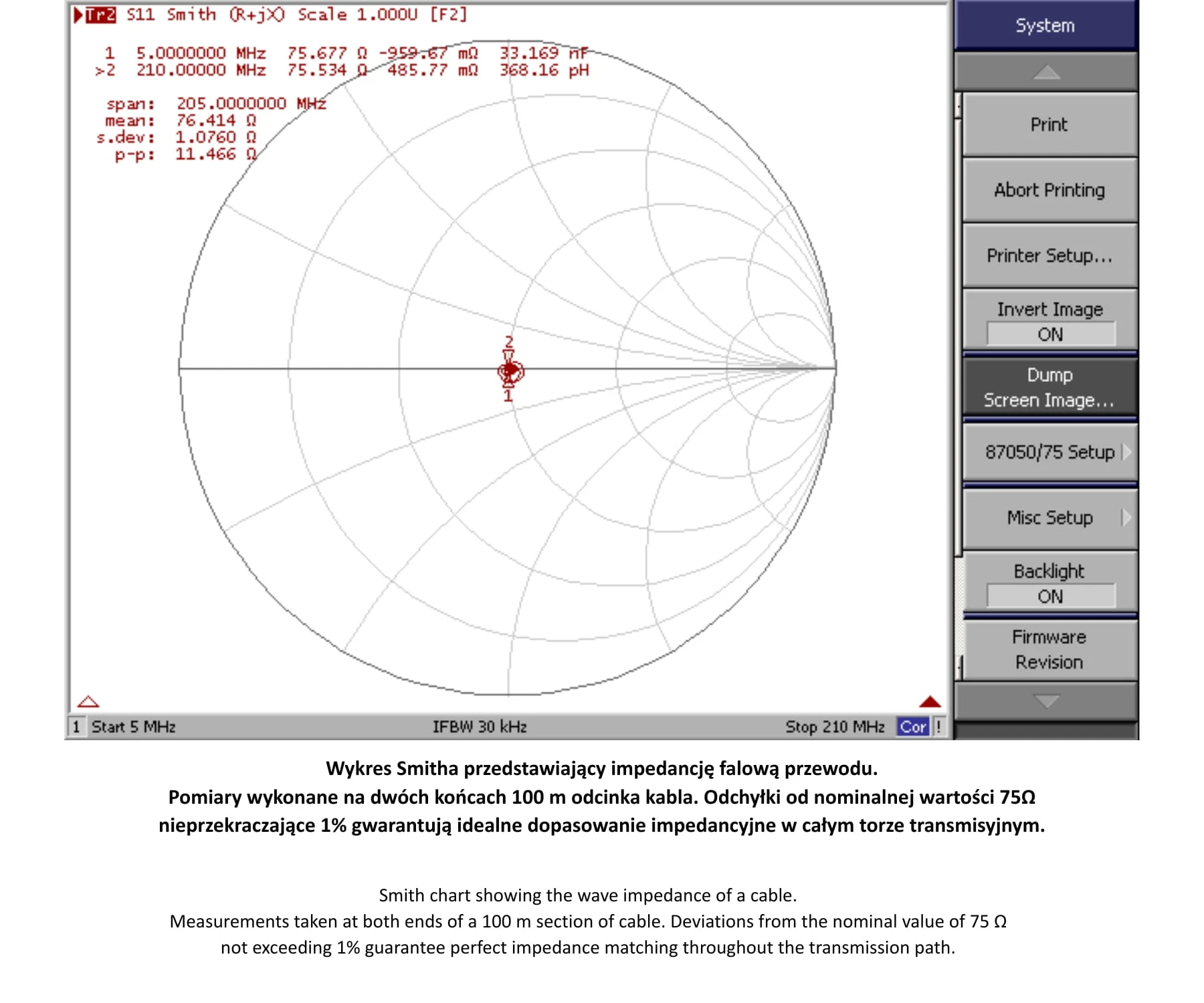
Task: Click the hollow red start triangle marker
Action: [88, 701]
